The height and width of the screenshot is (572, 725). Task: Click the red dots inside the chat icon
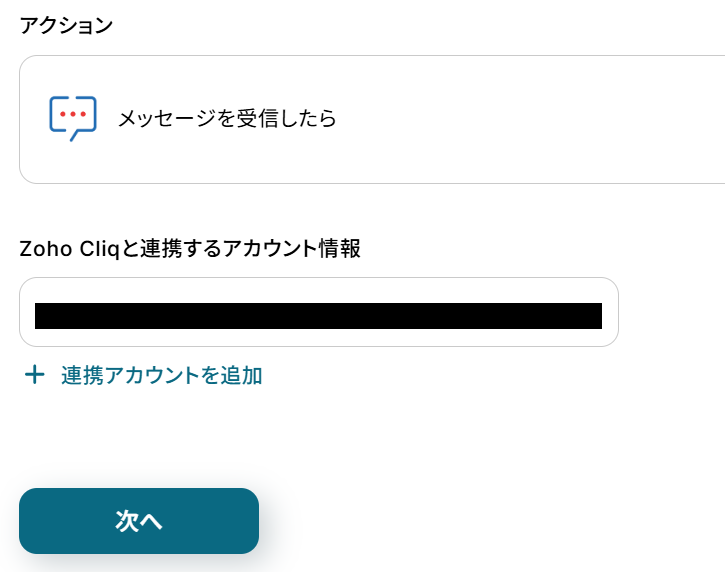pyautogui.click(x=72, y=113)
